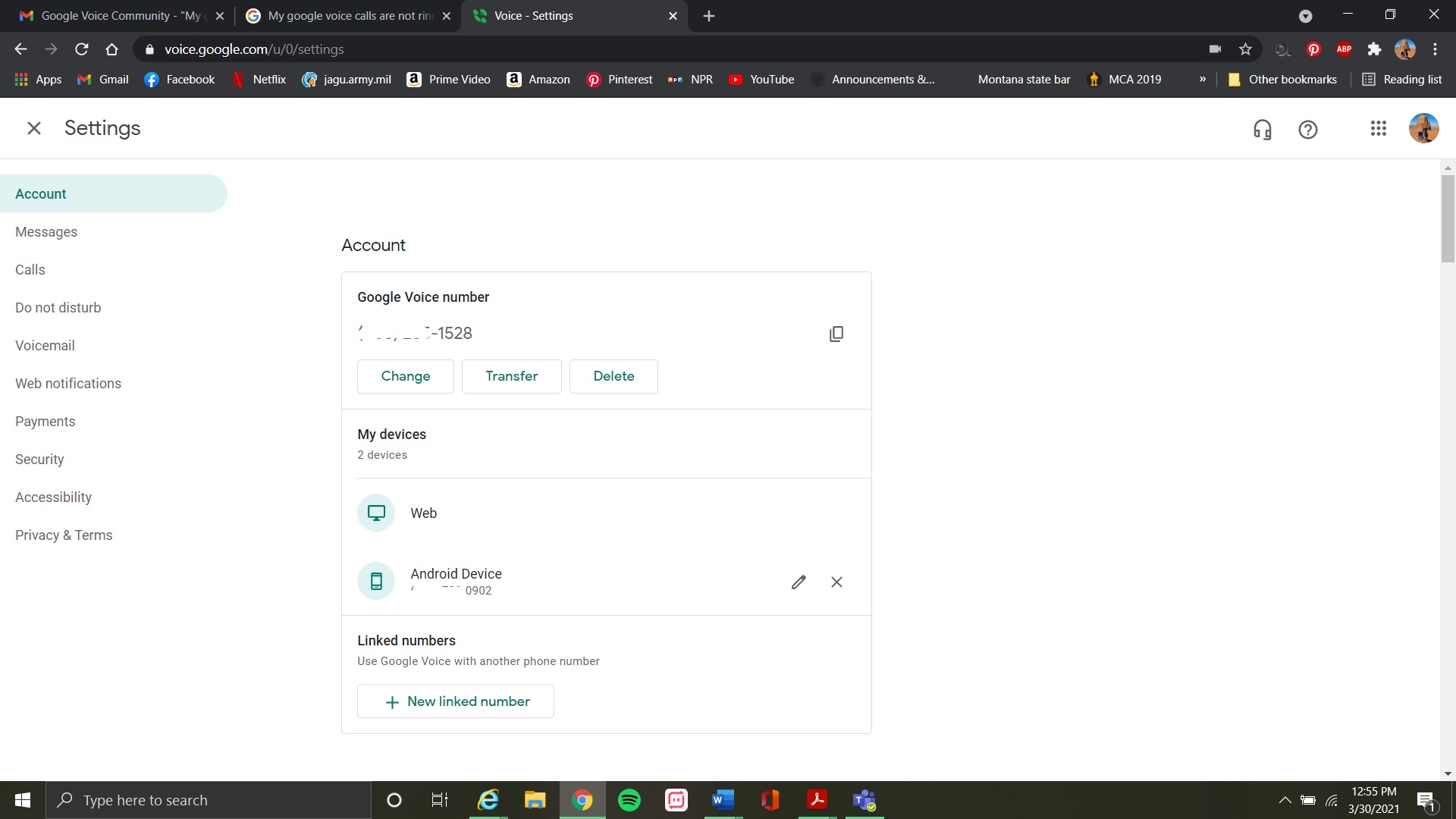Open the Gmail bookmark
This screenshot has width=1456, height=819.
[103, 79]
